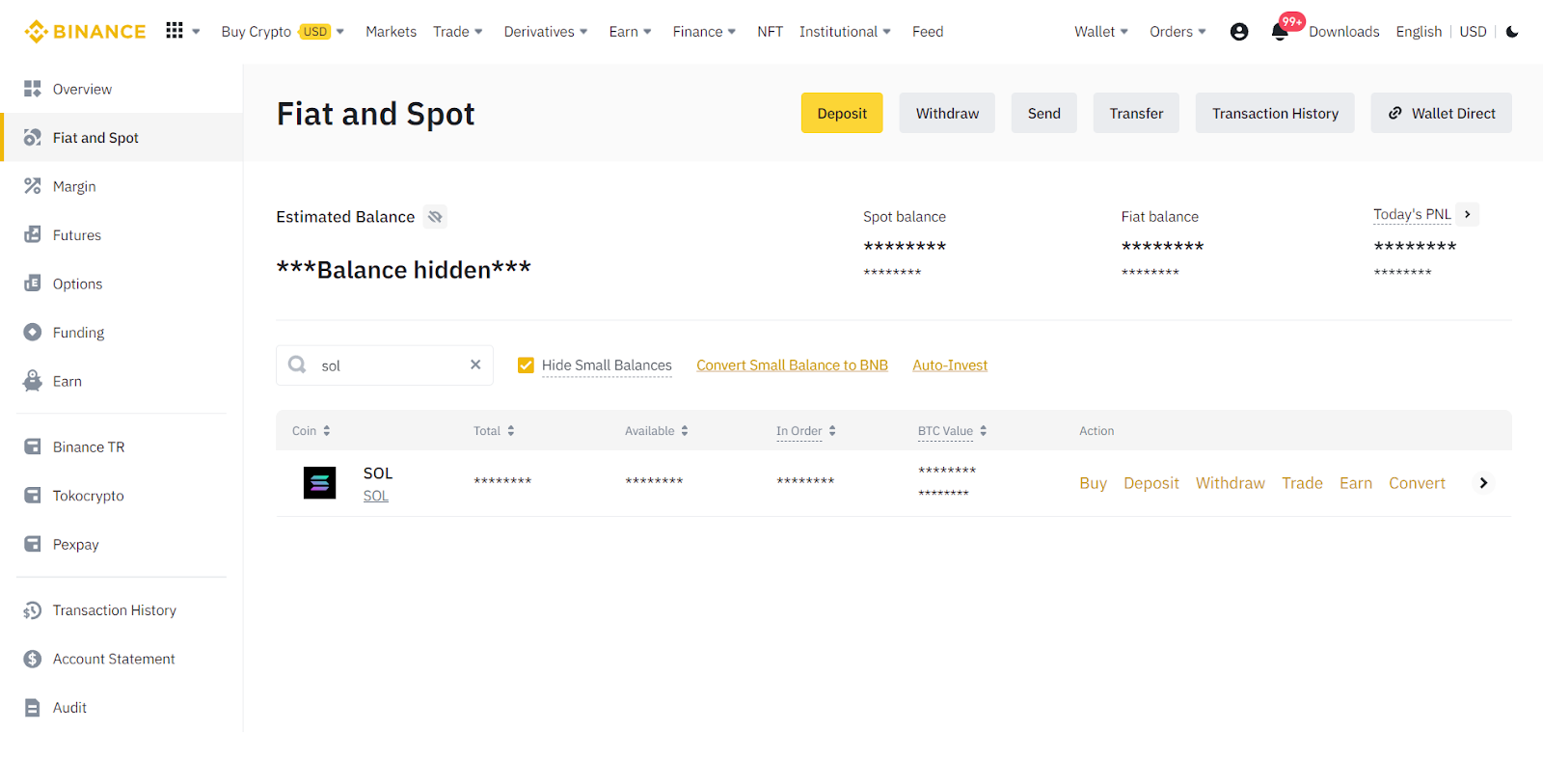Click the SOL coin logo

(320, 483)
